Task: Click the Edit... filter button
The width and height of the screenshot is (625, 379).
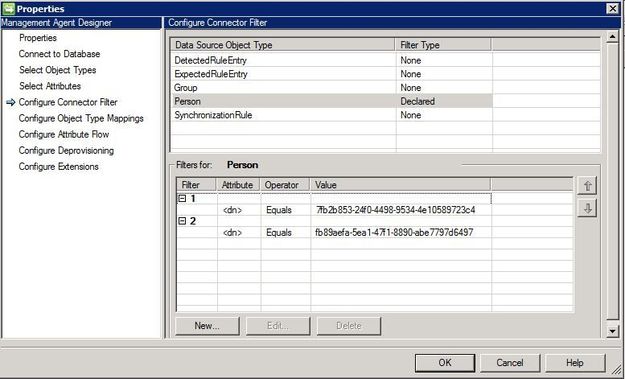Action: (x=278, y=326)
